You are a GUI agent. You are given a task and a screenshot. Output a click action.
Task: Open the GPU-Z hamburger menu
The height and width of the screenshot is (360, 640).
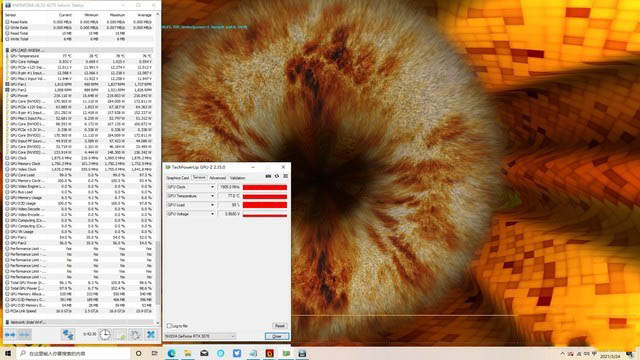[x=285, y=176]
